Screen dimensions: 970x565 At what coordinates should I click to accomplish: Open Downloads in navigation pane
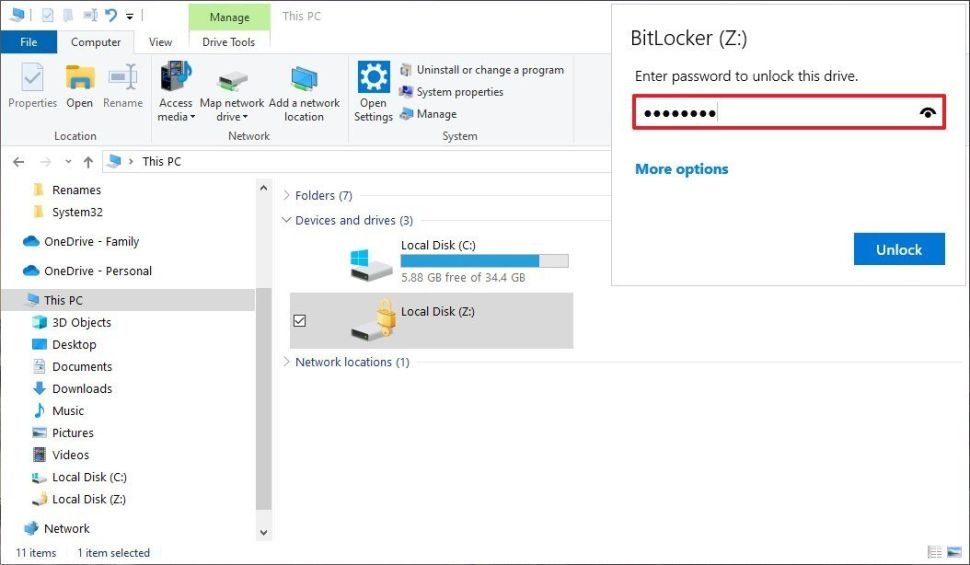(x=82, y=389)
